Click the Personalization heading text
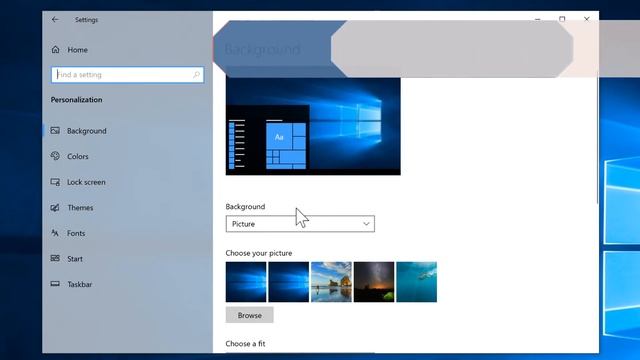This screenshot has height=360, width=640. click(x=76, y=100)
